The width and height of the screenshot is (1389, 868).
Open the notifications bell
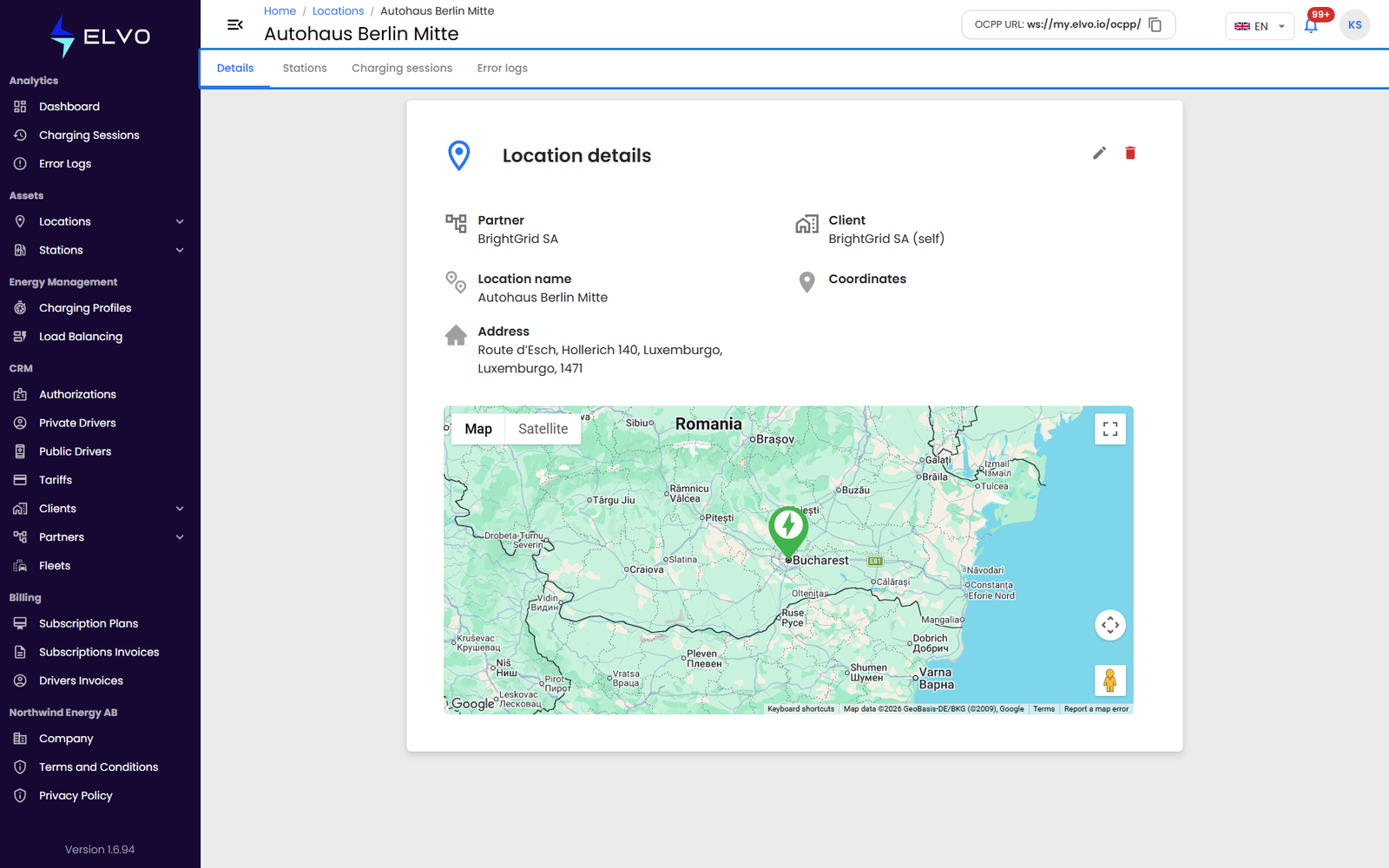tap(1311, 25)
